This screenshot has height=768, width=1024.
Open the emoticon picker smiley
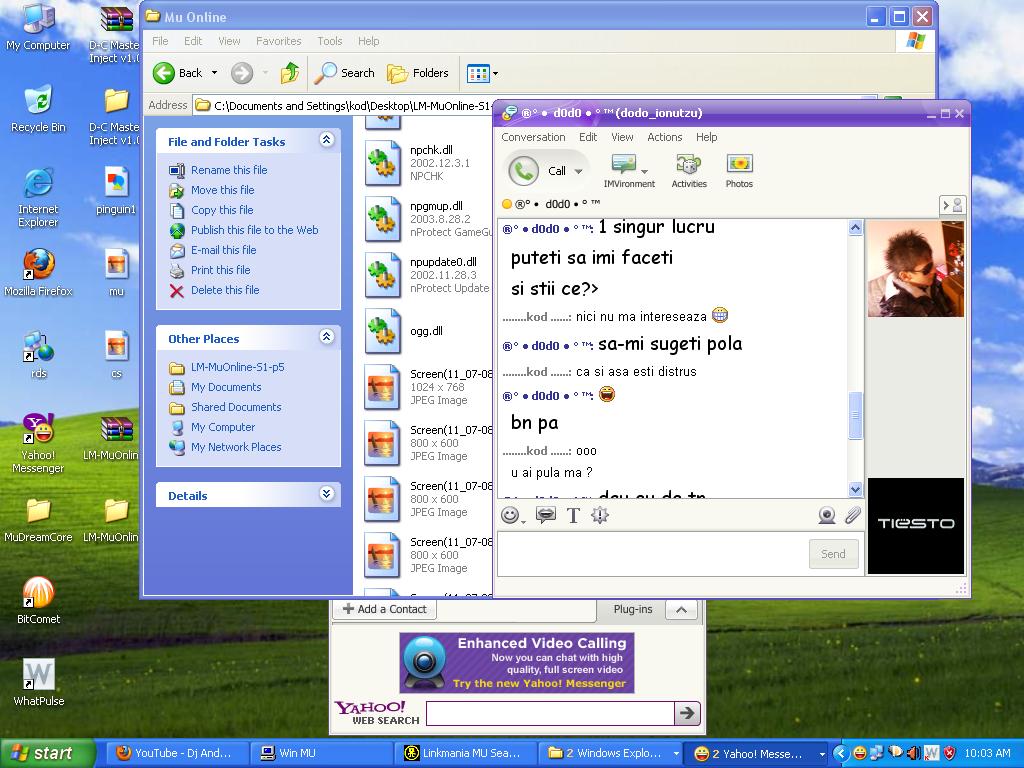point(511,515)
